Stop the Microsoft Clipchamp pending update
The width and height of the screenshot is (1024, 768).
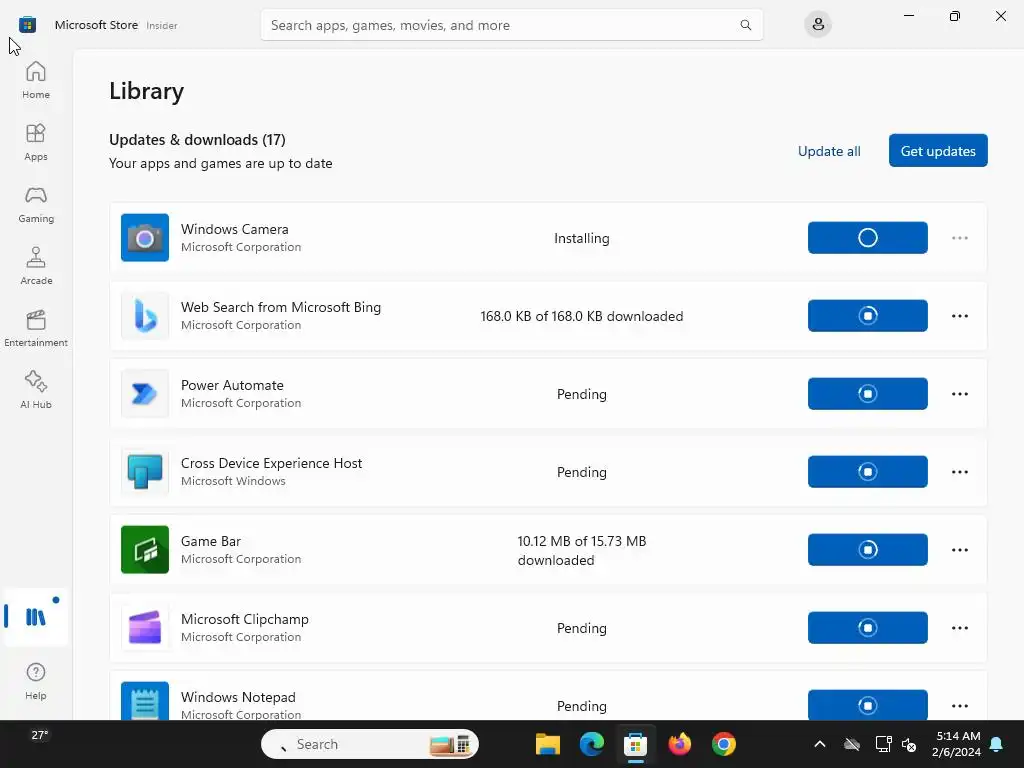pyautogui.click(x=867, y=628)
